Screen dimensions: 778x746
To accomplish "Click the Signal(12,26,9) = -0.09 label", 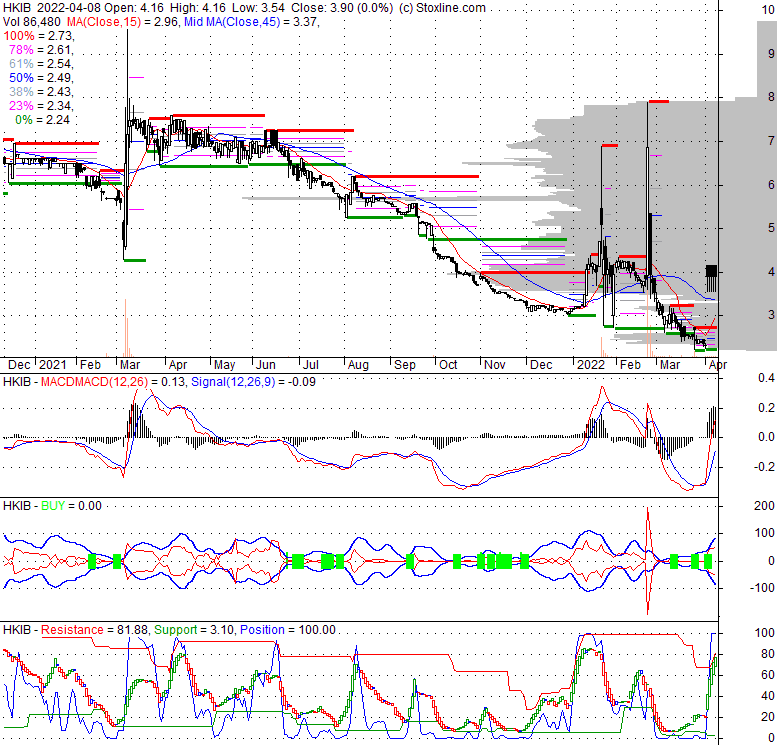I will pyautogui.click(x=253, y=382).
